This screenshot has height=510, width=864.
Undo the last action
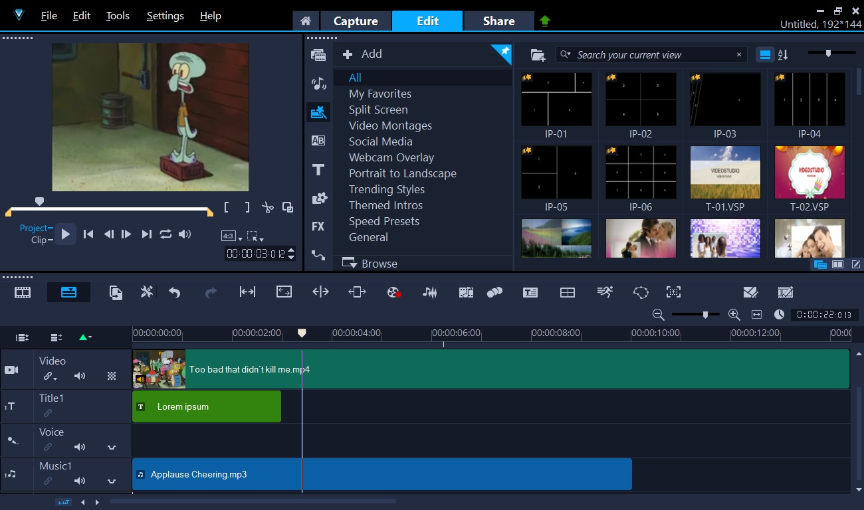coord(175,292)
